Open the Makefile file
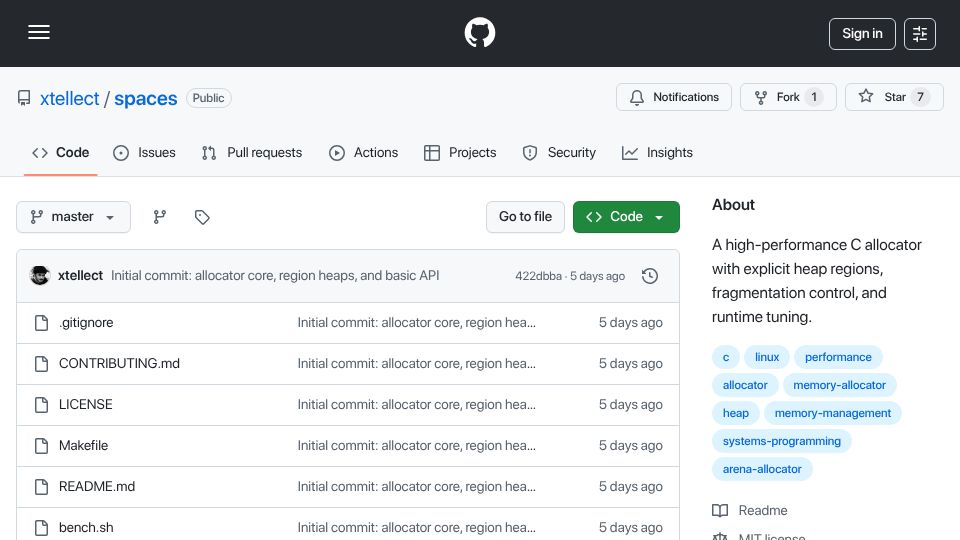The image size is (960, 540). (x=83, y=446)
